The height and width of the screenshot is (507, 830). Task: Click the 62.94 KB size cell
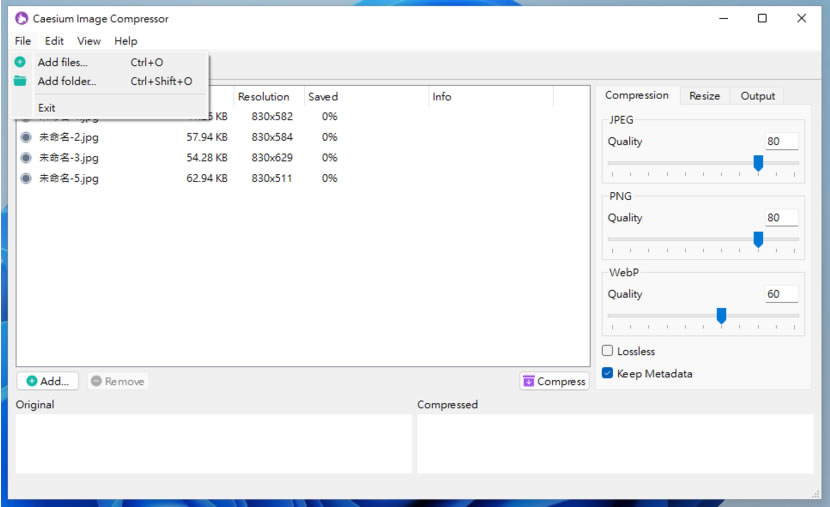pyautogui.click(x=207, y=178)
